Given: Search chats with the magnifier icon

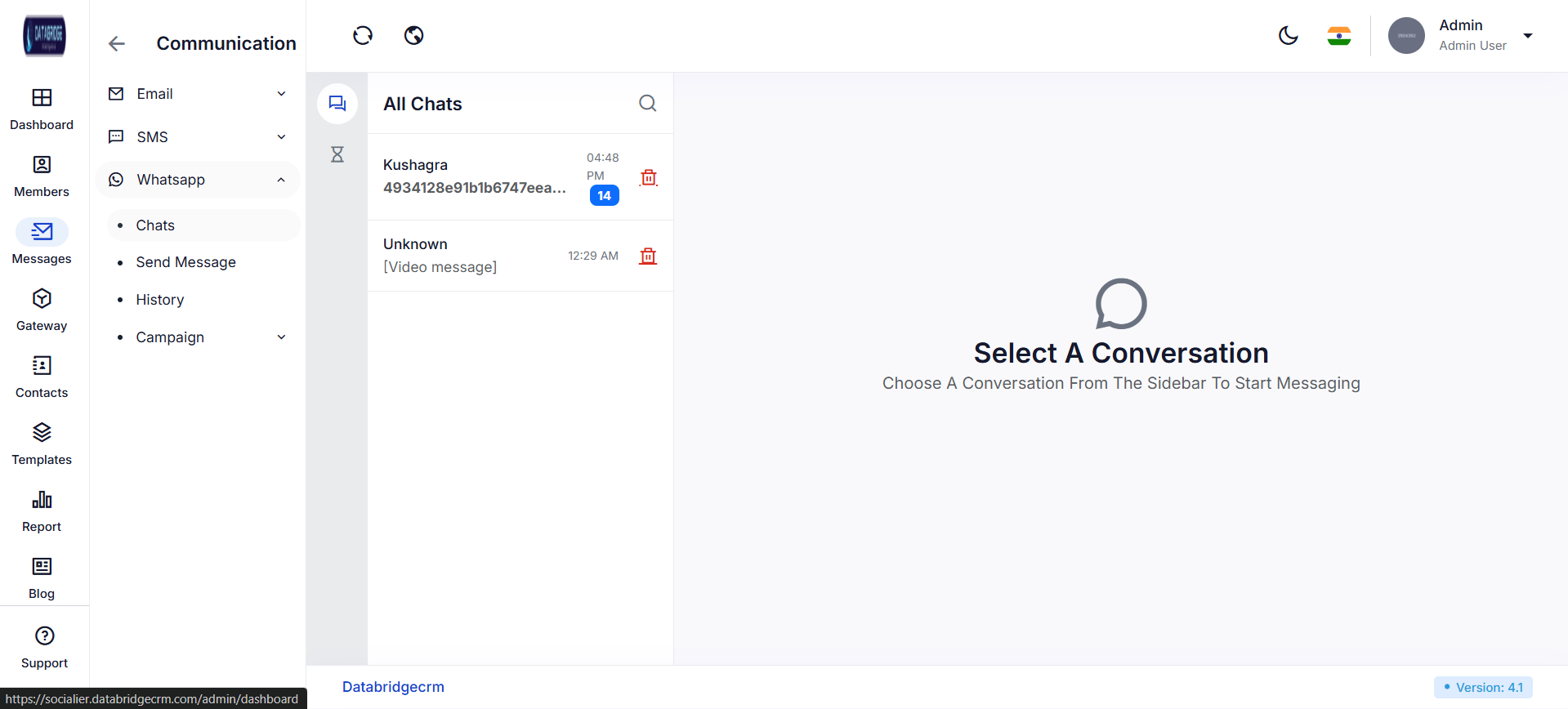Looking at the screenshot, I should (x=647, y=103).
